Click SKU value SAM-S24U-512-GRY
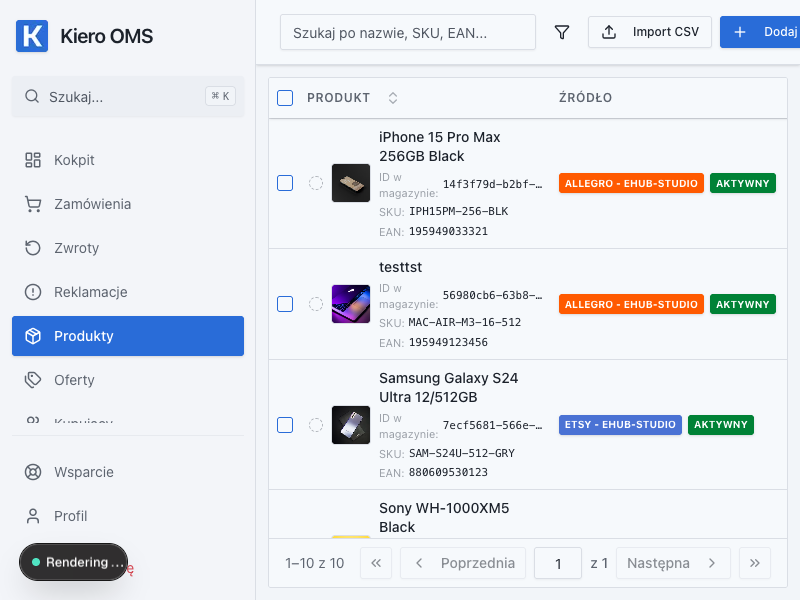800x600 pixels. click(x=462, y=453)
